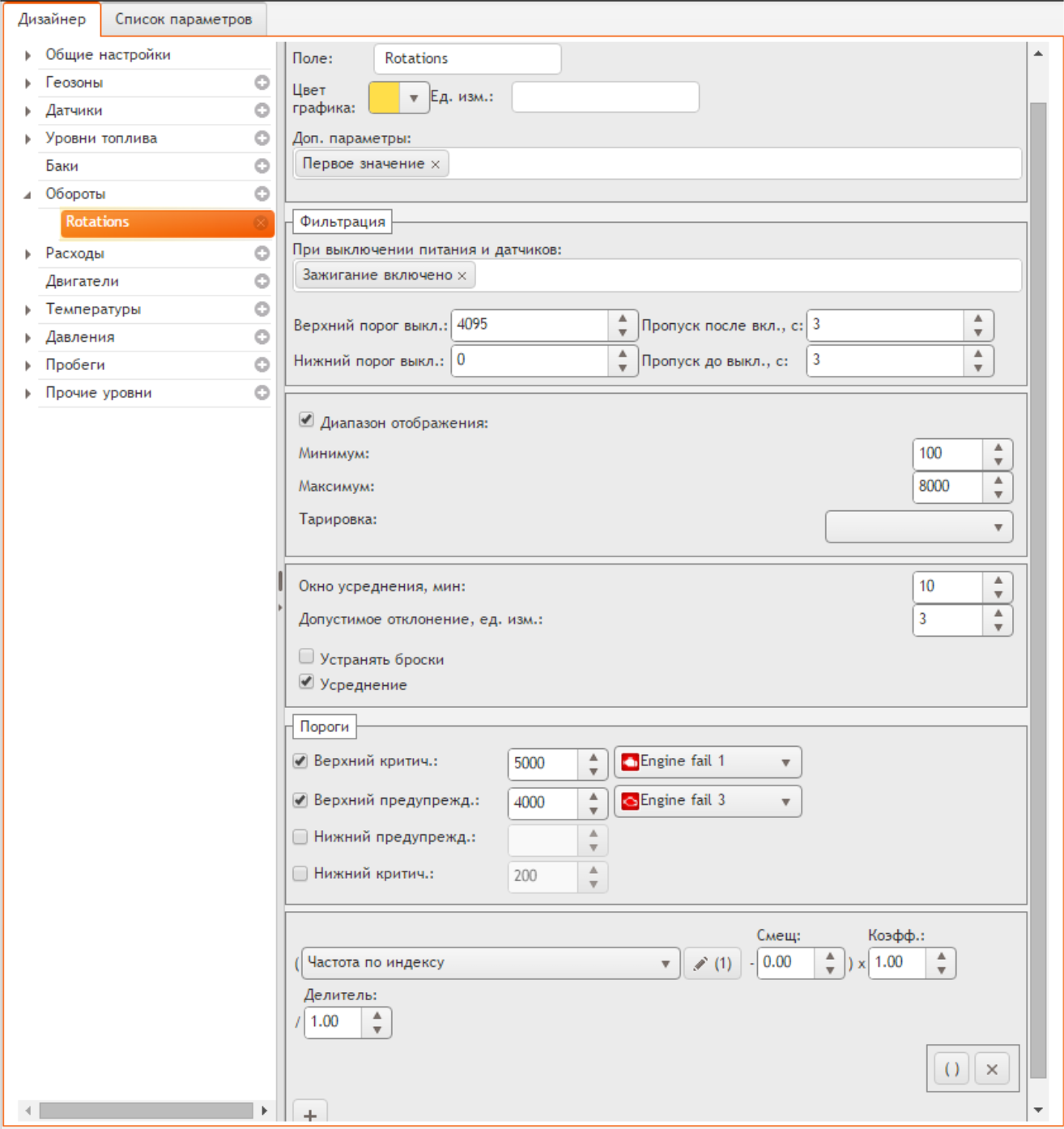The width and height of the screenshot is (1064, 1129).
Task: Add a new item to Геозоны
Action: click(x=262, y=82)
